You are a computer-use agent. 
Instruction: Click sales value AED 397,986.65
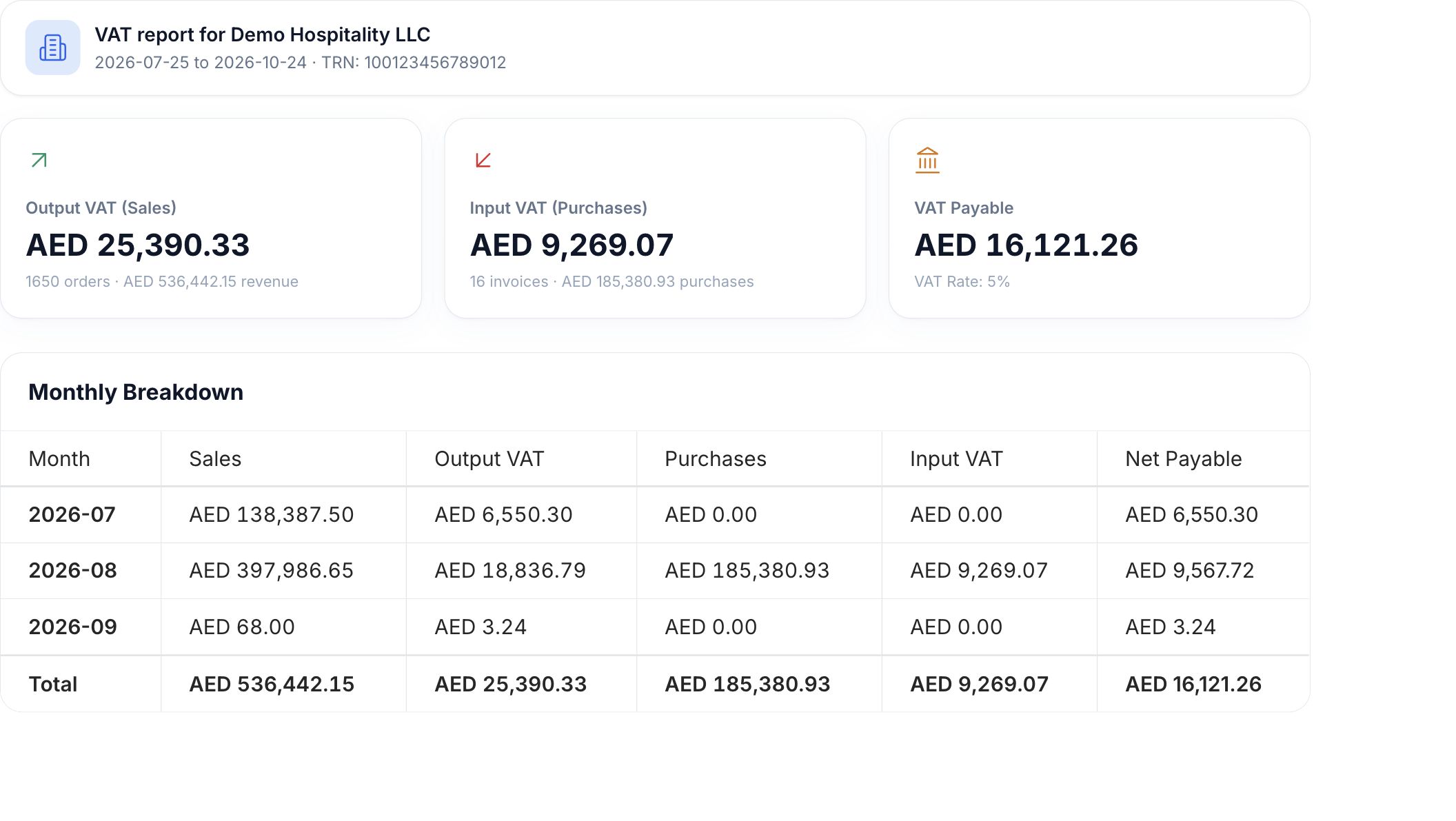[272, 571]
